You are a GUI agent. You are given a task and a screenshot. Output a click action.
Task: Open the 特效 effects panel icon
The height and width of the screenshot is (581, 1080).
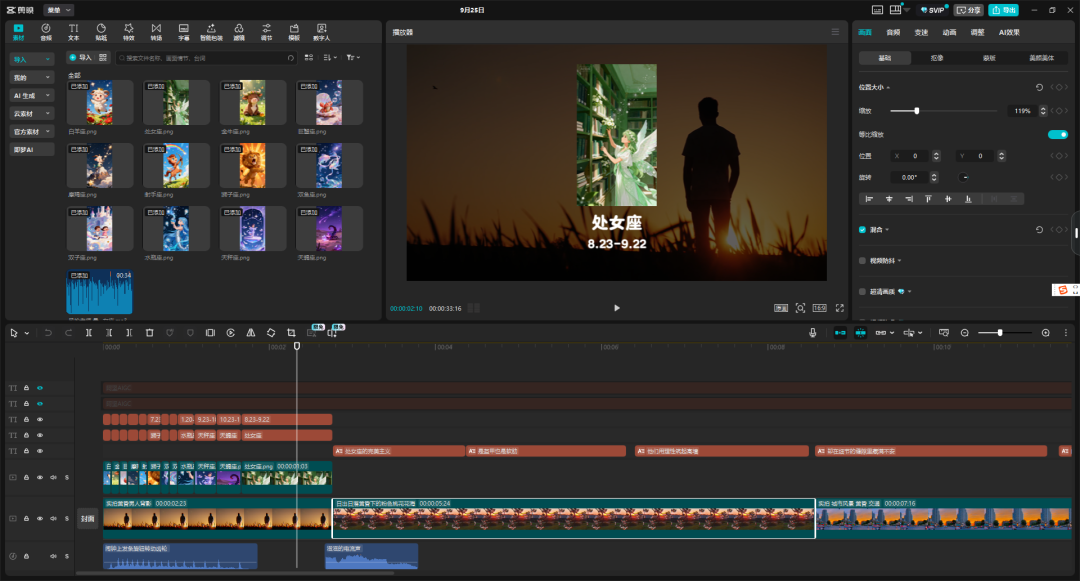(128, 32)
